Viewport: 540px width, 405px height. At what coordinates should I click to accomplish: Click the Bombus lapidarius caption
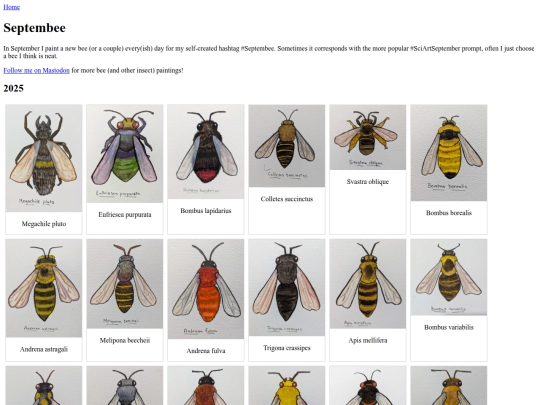206,211
